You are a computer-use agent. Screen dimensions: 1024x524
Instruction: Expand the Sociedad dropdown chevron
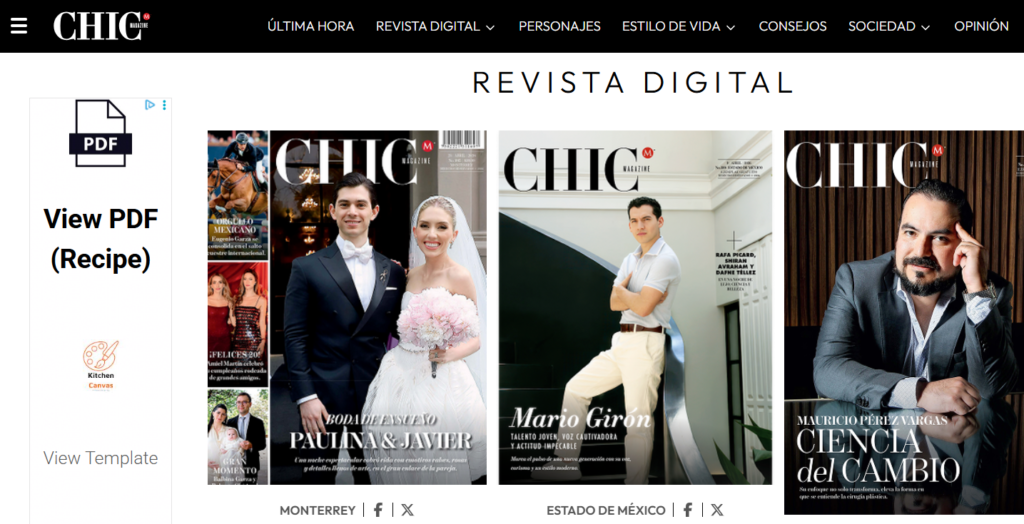[925, 27]
